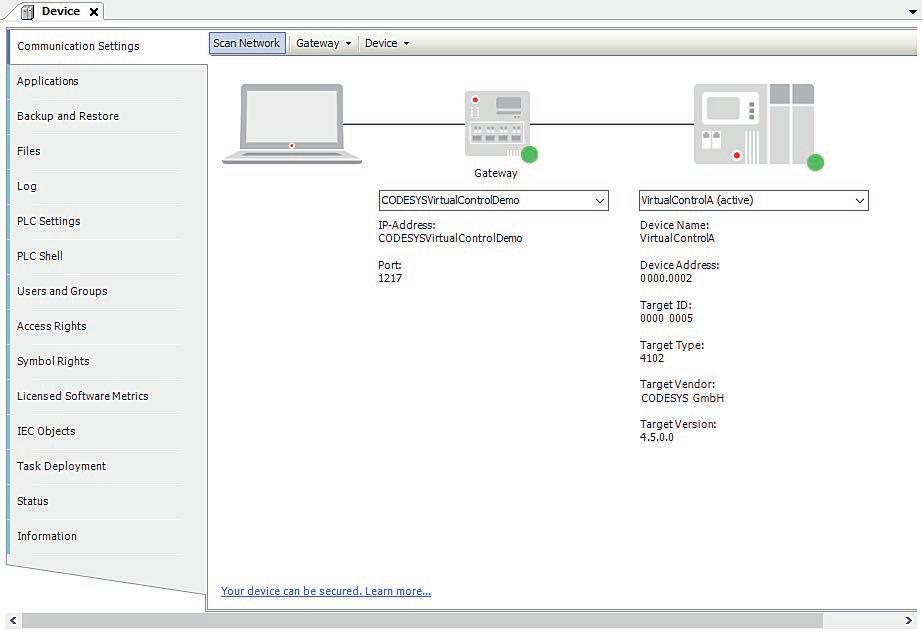Screen dimensions: 922x633
Task: Click Target Version value 4.5.0.0
Action: tap(657, 437)
